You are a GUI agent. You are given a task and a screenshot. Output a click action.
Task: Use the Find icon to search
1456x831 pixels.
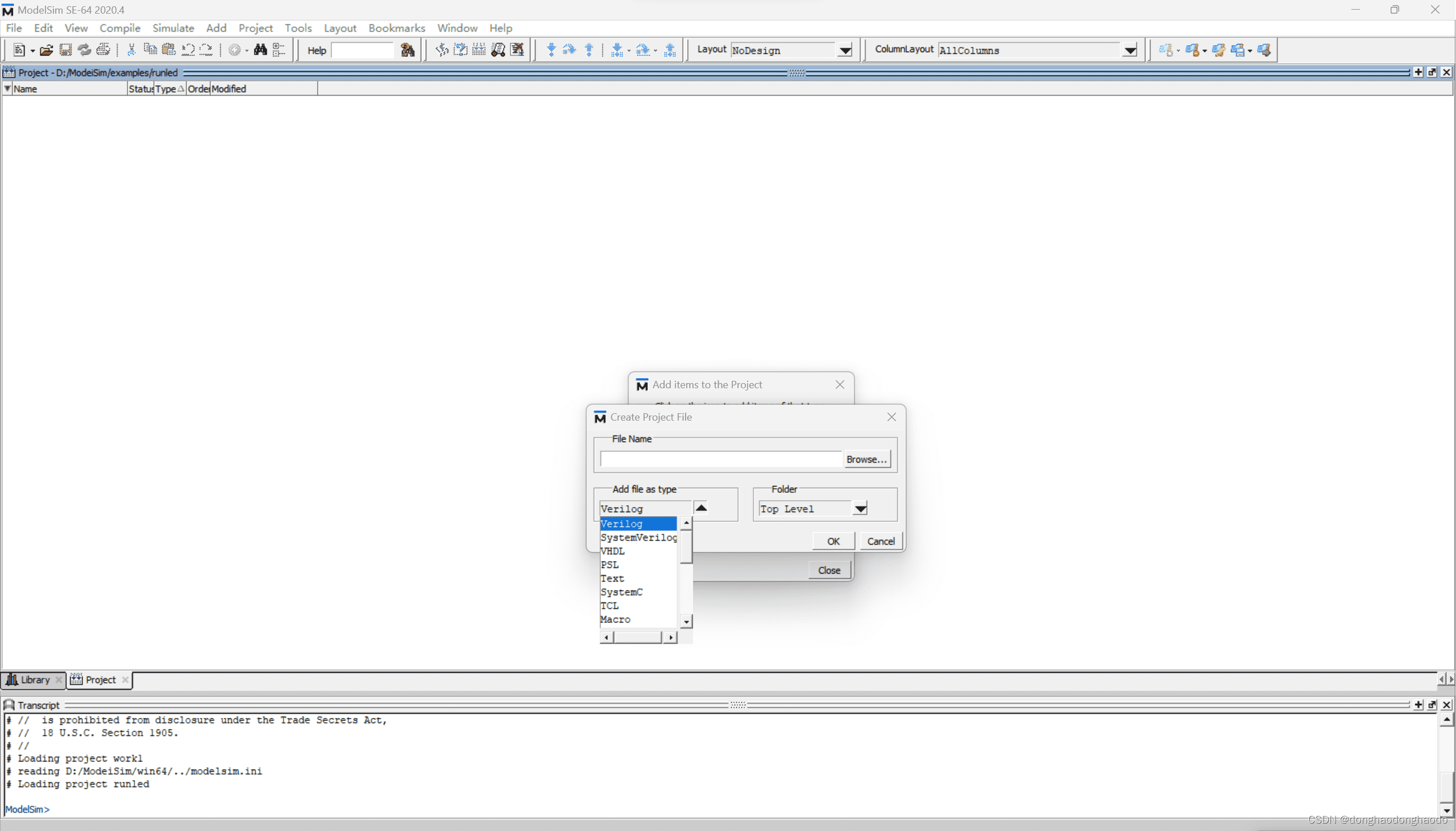[x=260, y=50]
